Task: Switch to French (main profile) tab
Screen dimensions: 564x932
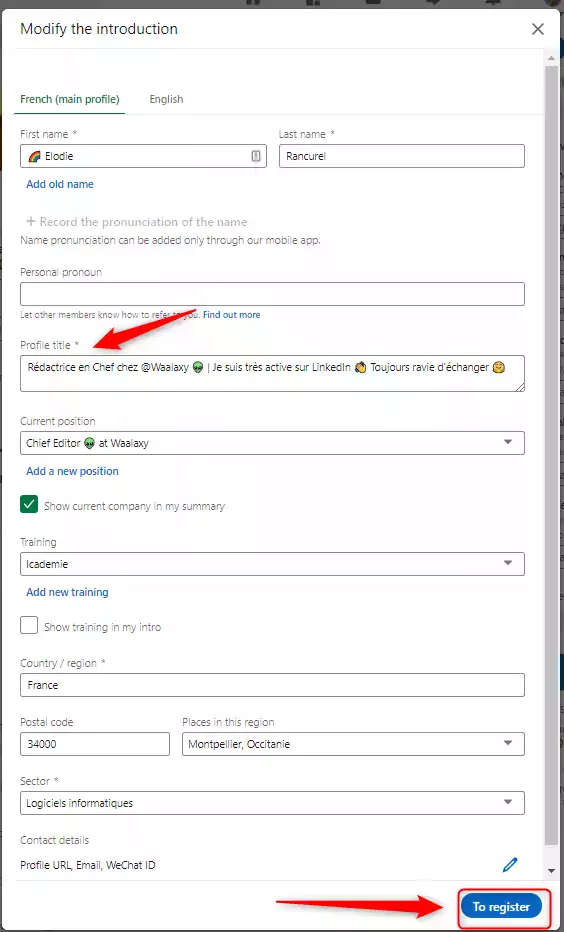Action: point(70,99)
